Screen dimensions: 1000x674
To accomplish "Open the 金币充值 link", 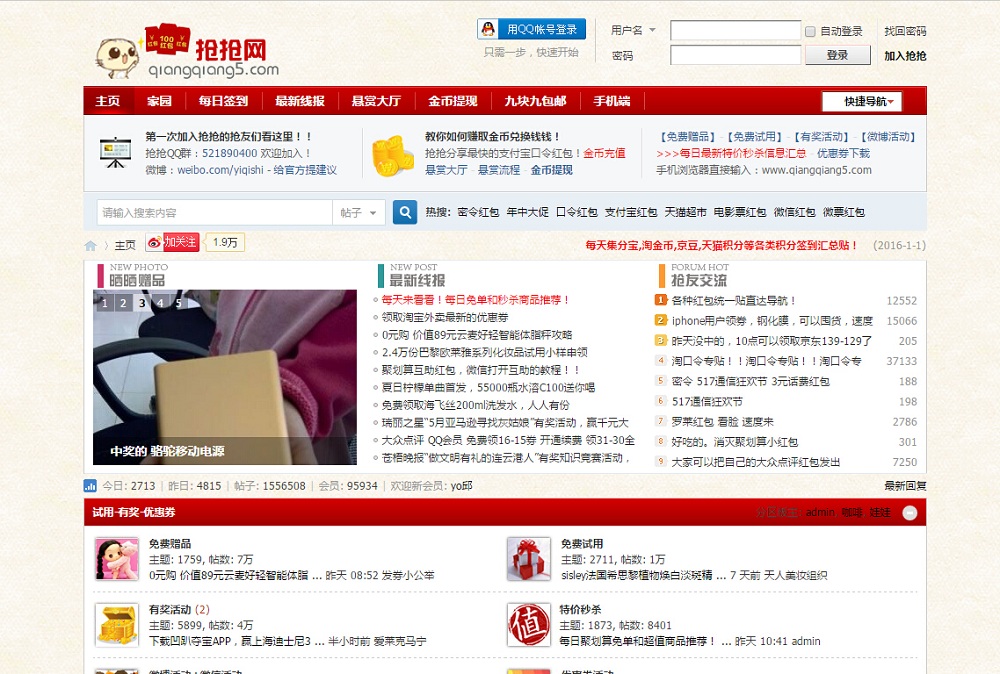I will (604, 153).
